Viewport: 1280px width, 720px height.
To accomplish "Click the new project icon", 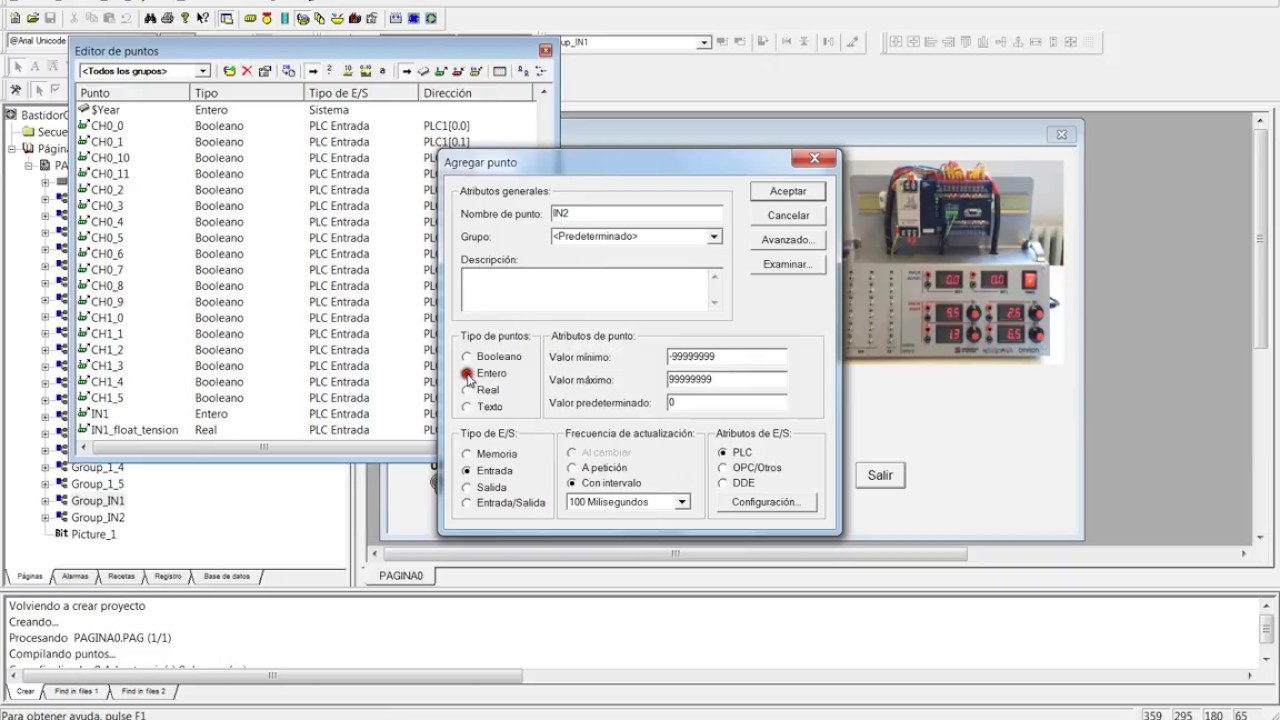I will 15,18.
